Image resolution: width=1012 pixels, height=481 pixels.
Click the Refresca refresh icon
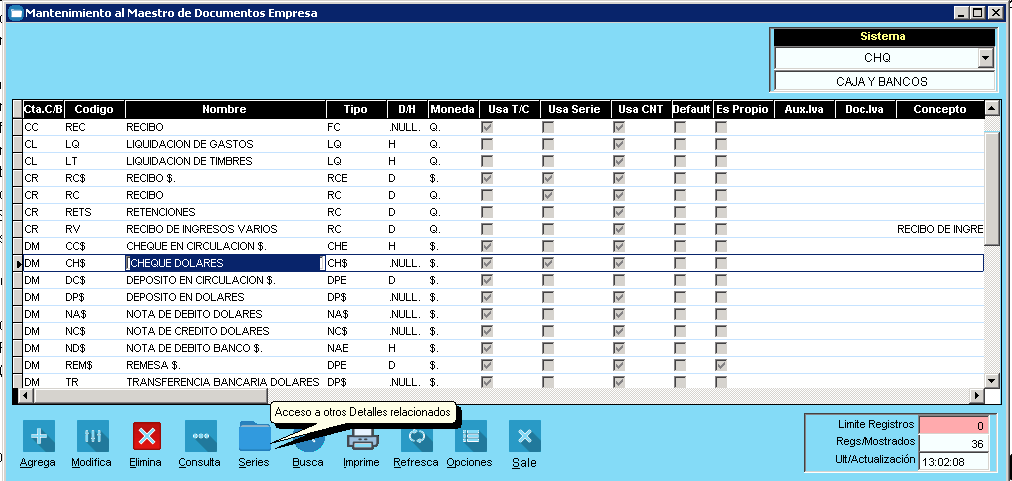point(416,437)
